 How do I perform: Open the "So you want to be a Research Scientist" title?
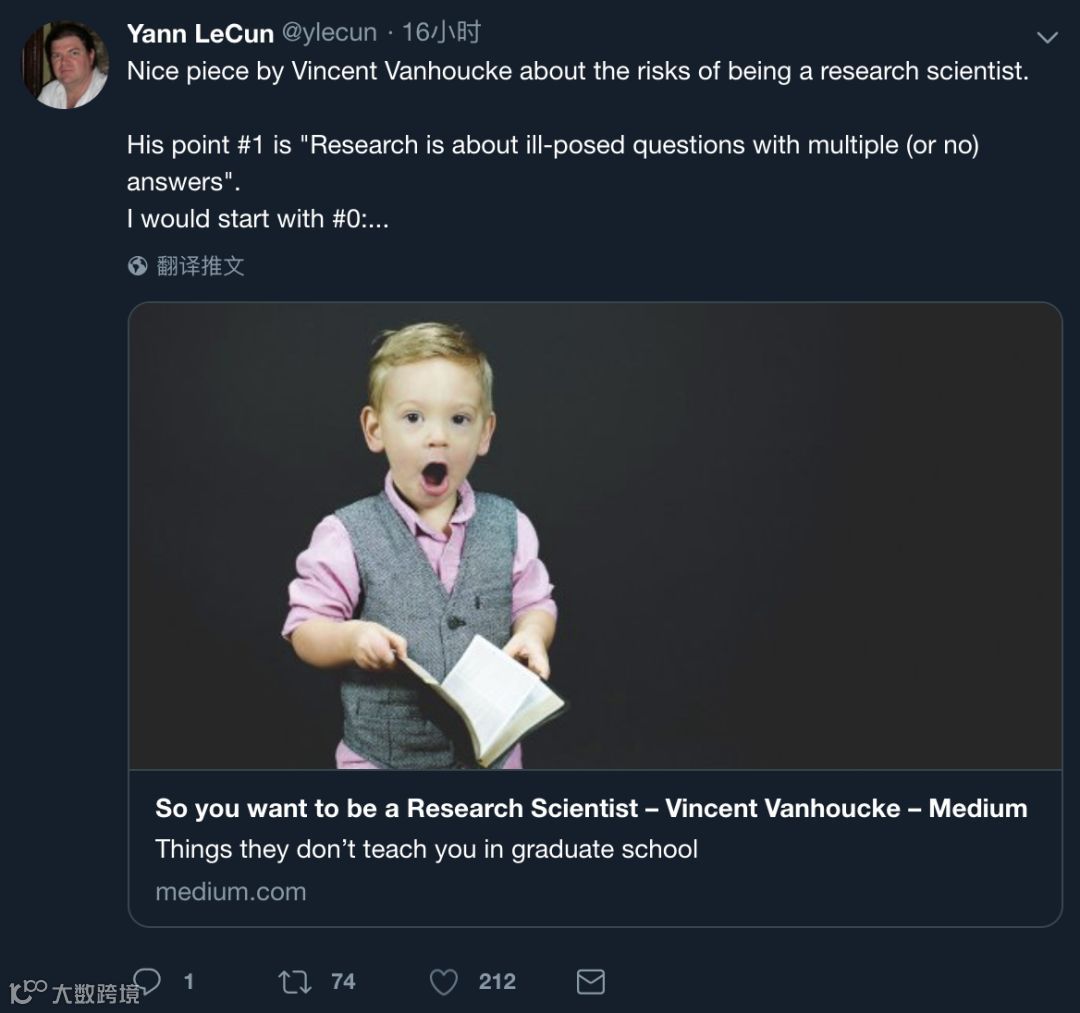click(591, 808)
